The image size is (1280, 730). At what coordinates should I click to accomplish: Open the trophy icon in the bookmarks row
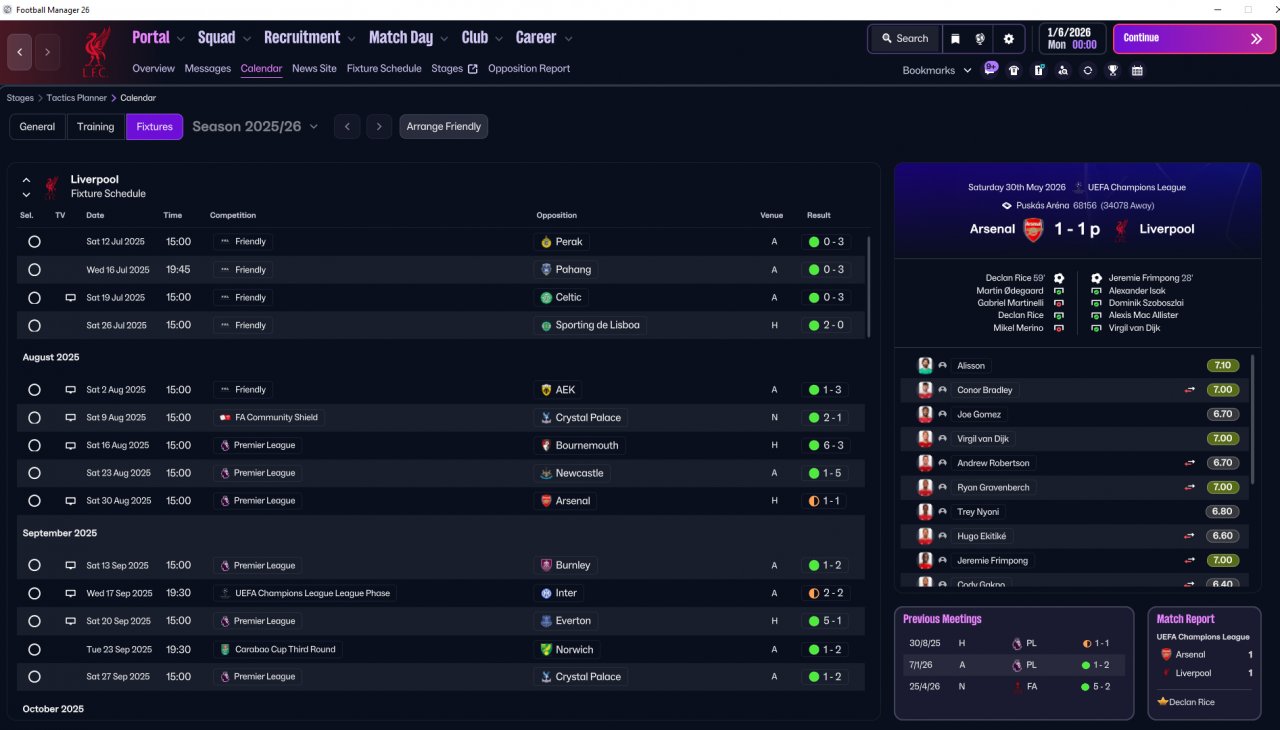pos(1113,71)
